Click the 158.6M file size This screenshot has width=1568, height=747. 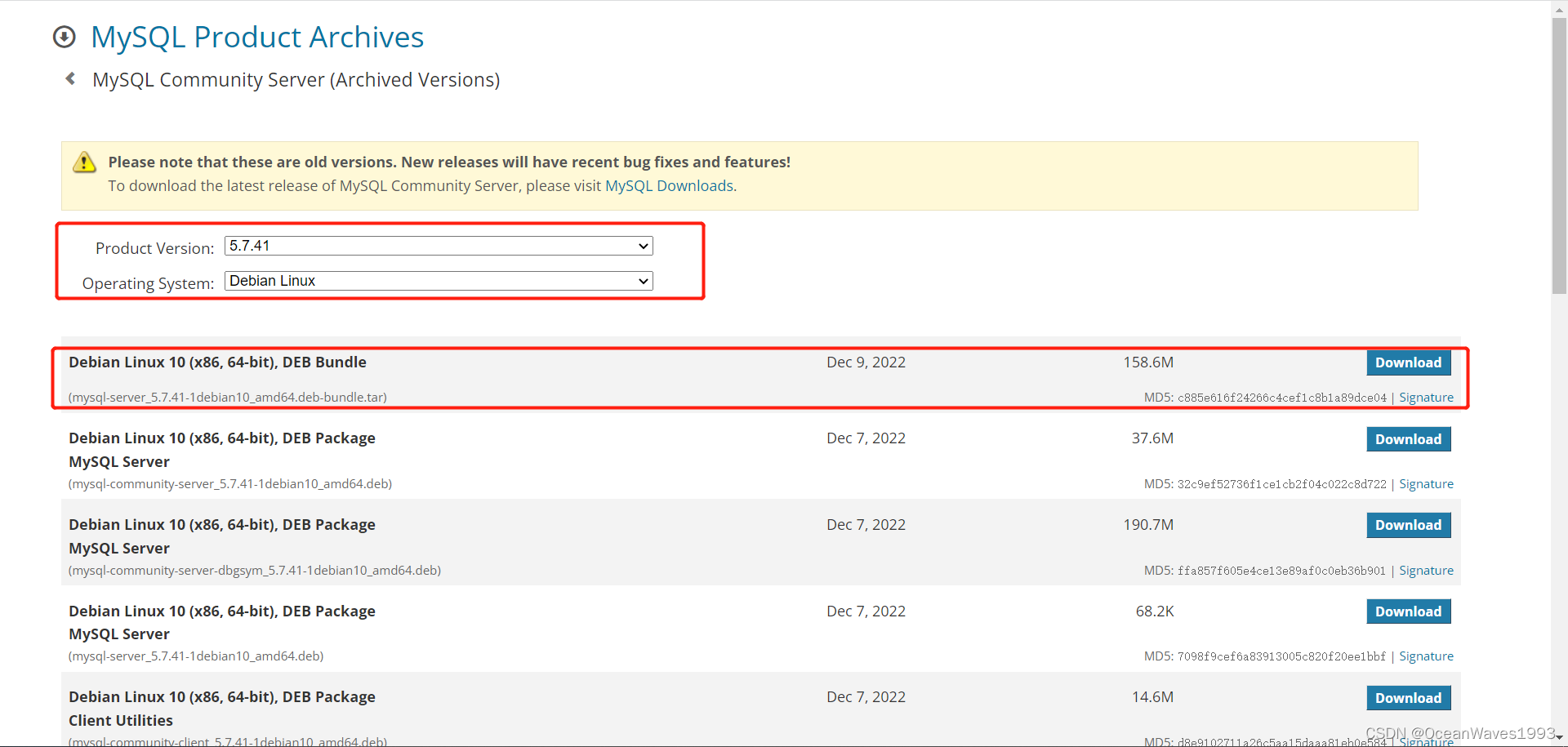pos(1148,362)
